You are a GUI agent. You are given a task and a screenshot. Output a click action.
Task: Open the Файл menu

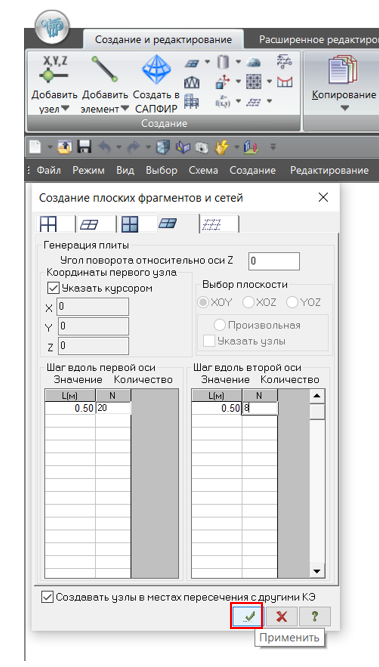pos(48,170)
